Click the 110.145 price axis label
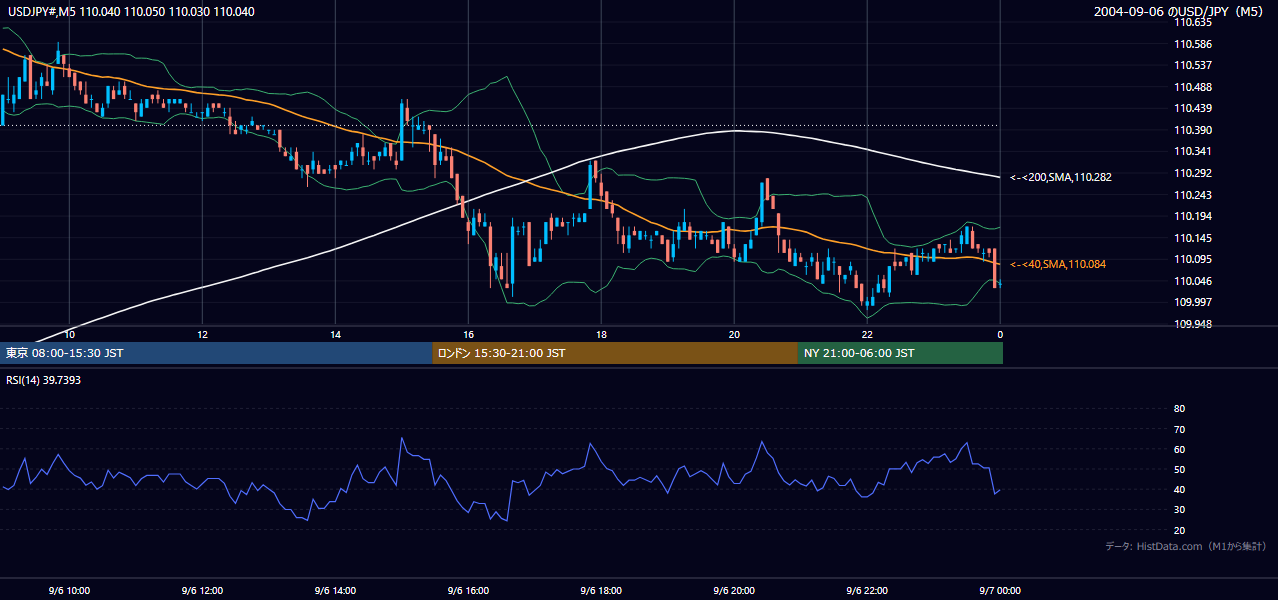The width and height of the screenshot is (1278, 600). click(x=1192, y=238)
